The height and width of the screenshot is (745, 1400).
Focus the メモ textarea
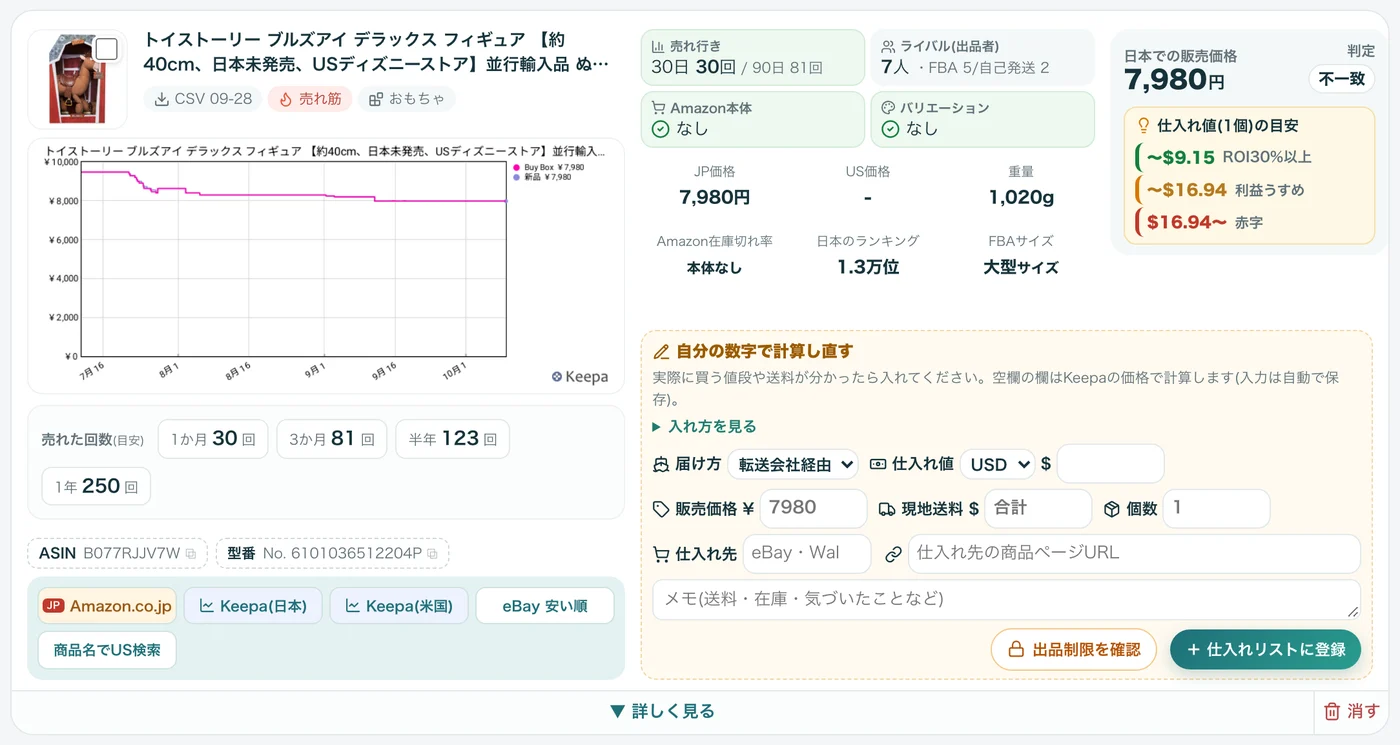pyautogui.click(x=1006, y=599)
